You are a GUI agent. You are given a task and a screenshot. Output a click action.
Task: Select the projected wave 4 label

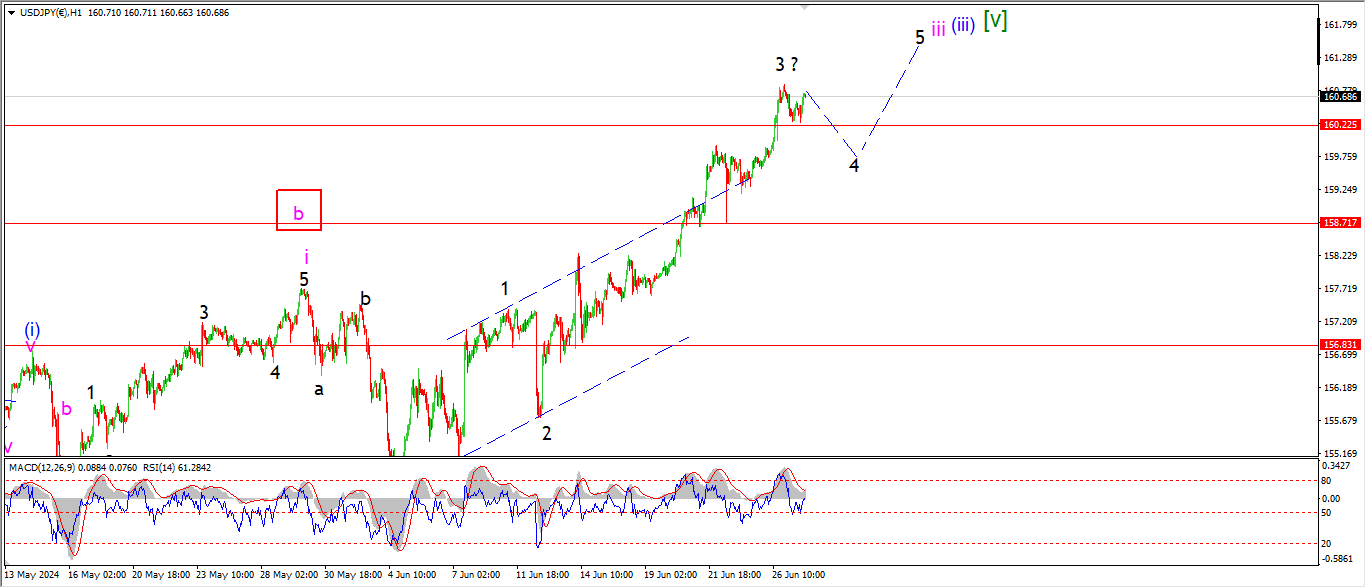(x=854, y=166)
